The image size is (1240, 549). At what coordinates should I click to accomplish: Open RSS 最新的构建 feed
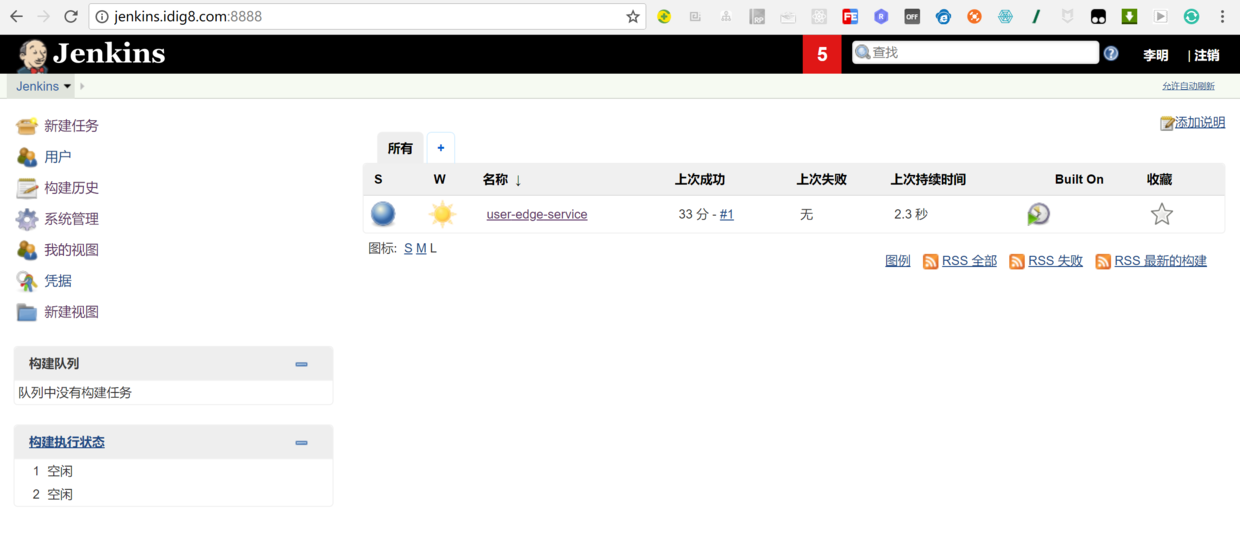pos(1160,261)
